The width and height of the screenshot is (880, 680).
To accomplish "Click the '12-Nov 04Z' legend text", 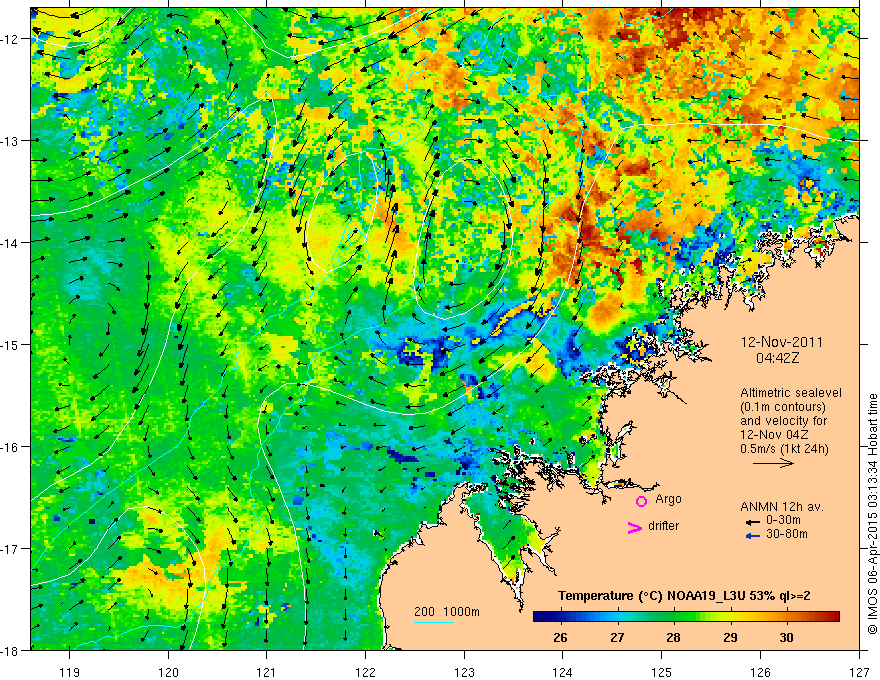I will click(x=776, y=435).
